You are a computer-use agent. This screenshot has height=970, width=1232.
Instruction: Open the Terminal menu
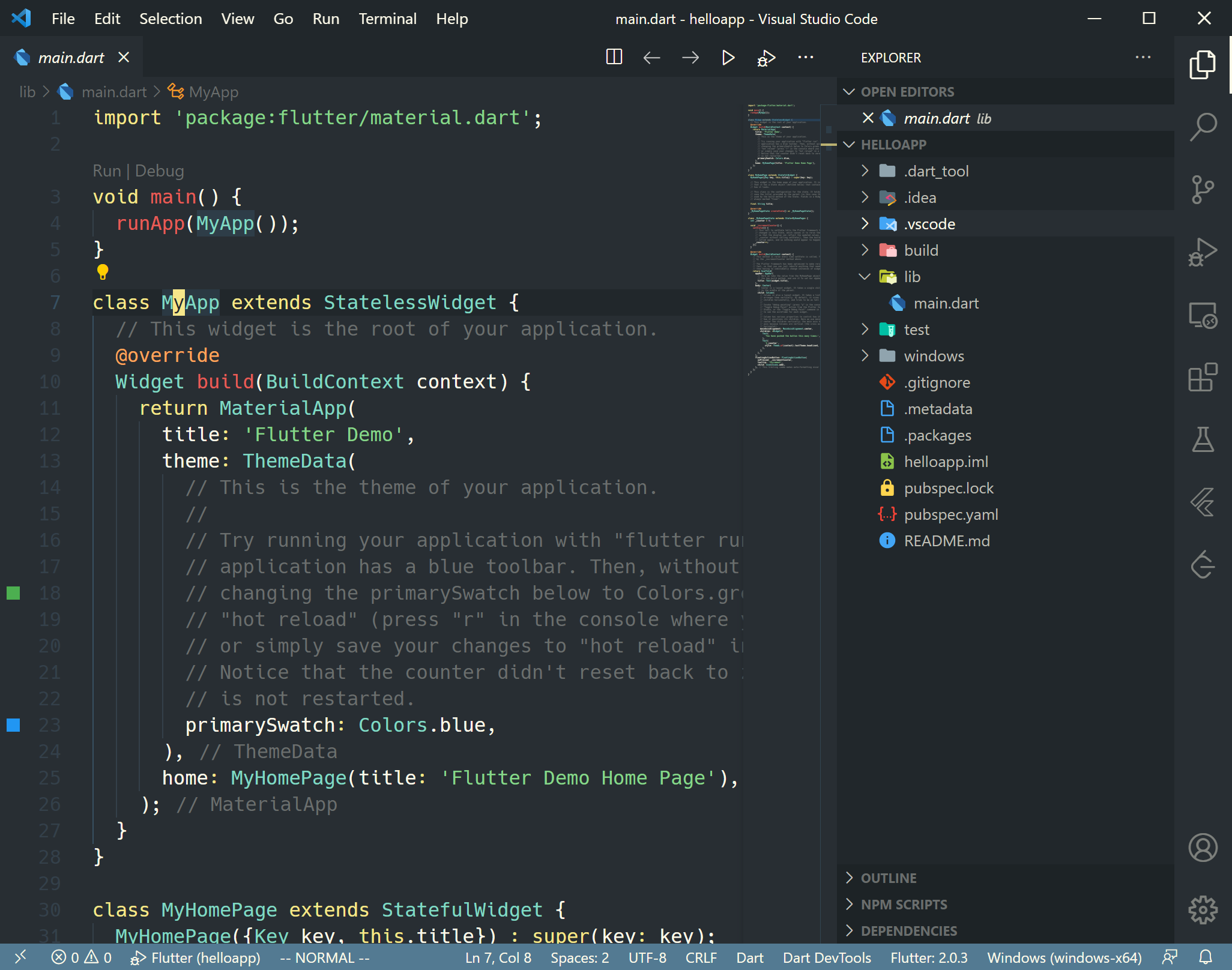pyautogui.click(x=387, y=19)
